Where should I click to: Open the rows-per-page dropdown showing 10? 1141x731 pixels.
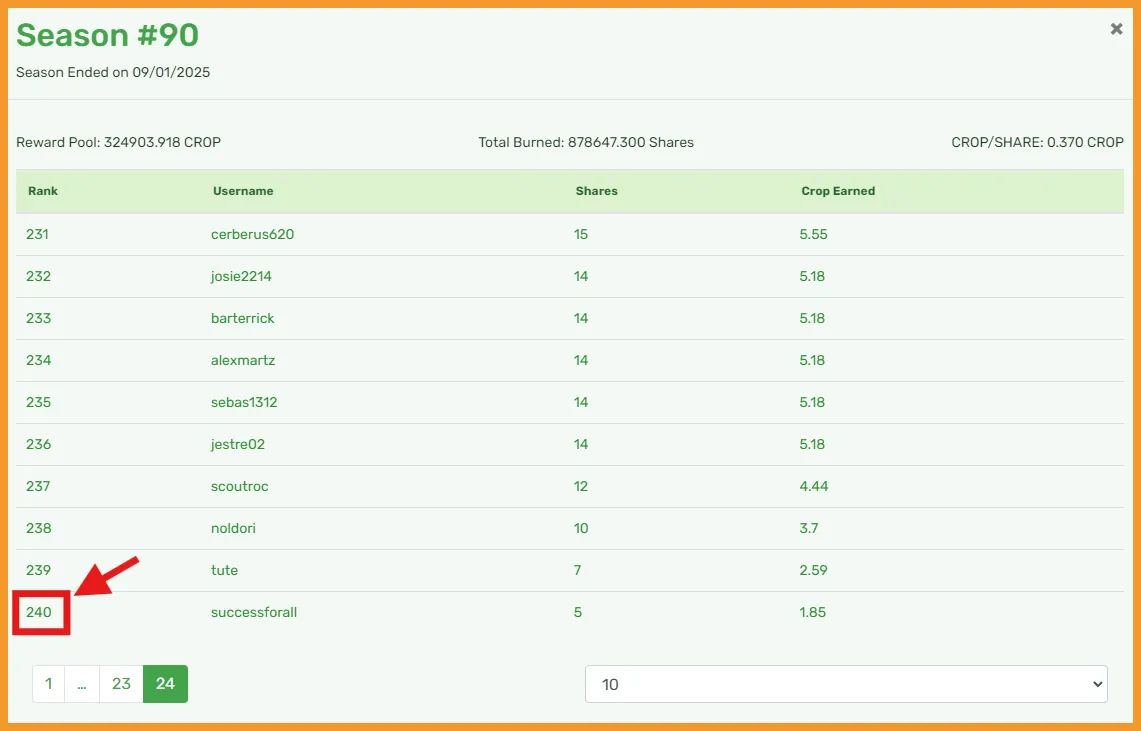coord(846,684)
